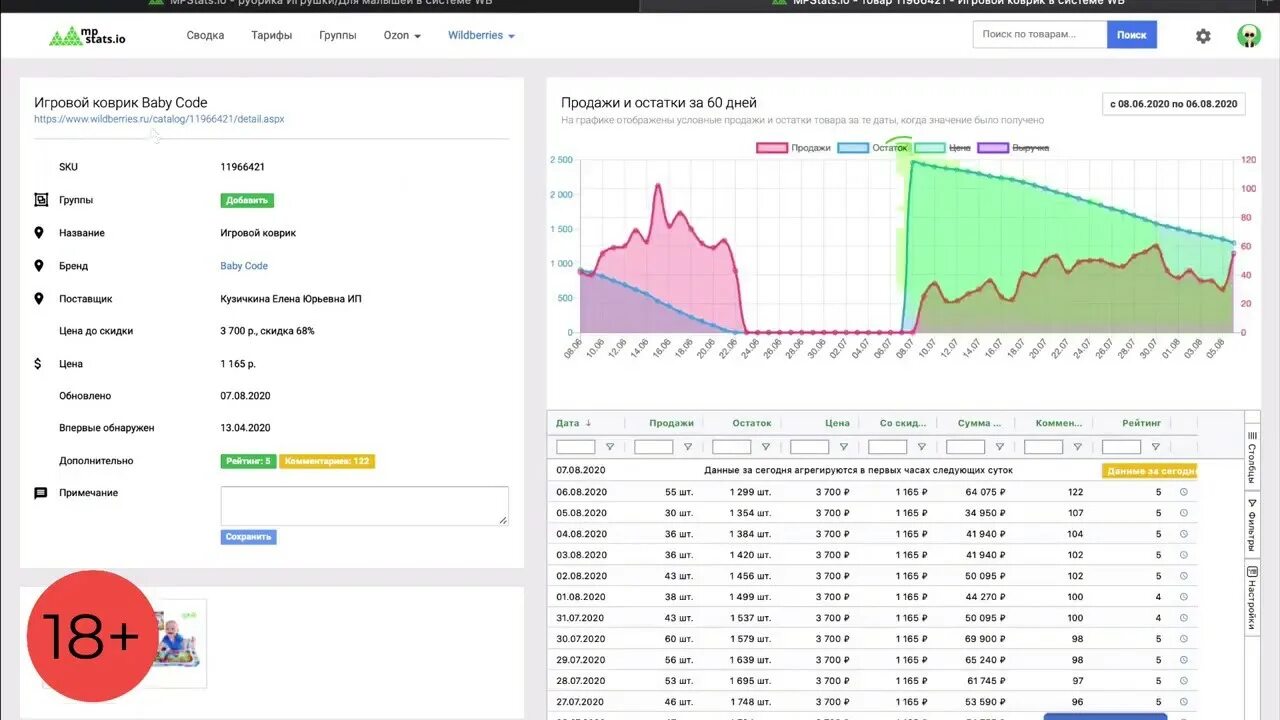Open the Сводка nav item
The image size is (1280, 720).
tap(205, 36)
